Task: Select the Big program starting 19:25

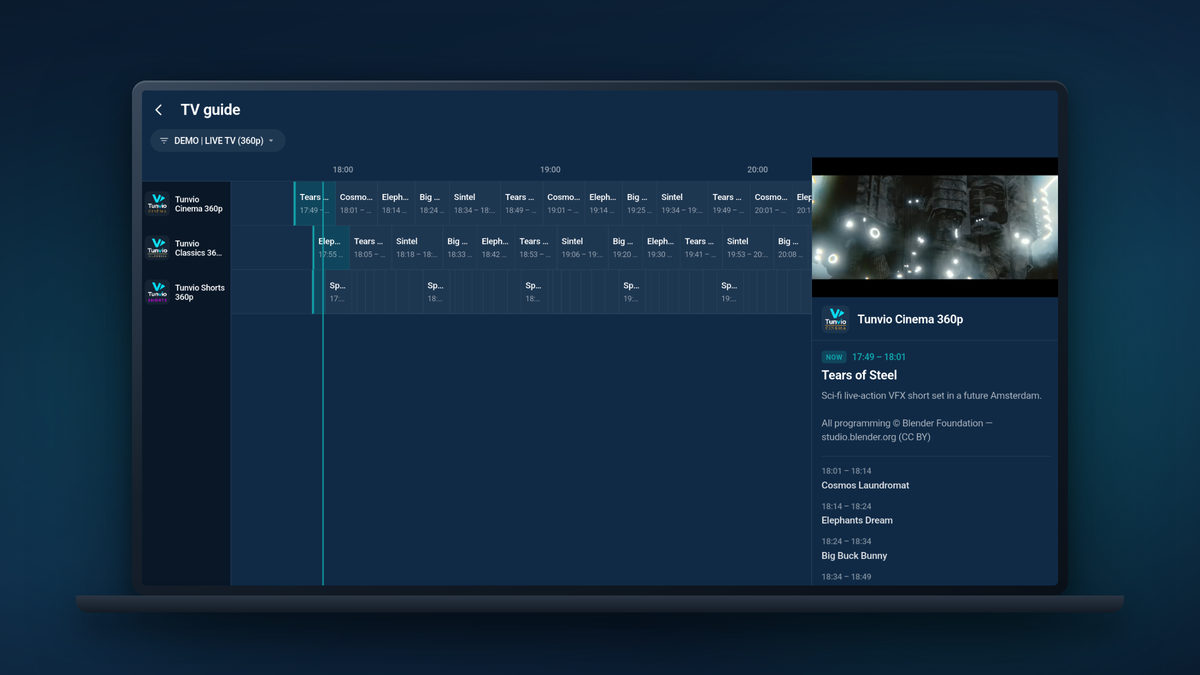Action: point(639,203)
